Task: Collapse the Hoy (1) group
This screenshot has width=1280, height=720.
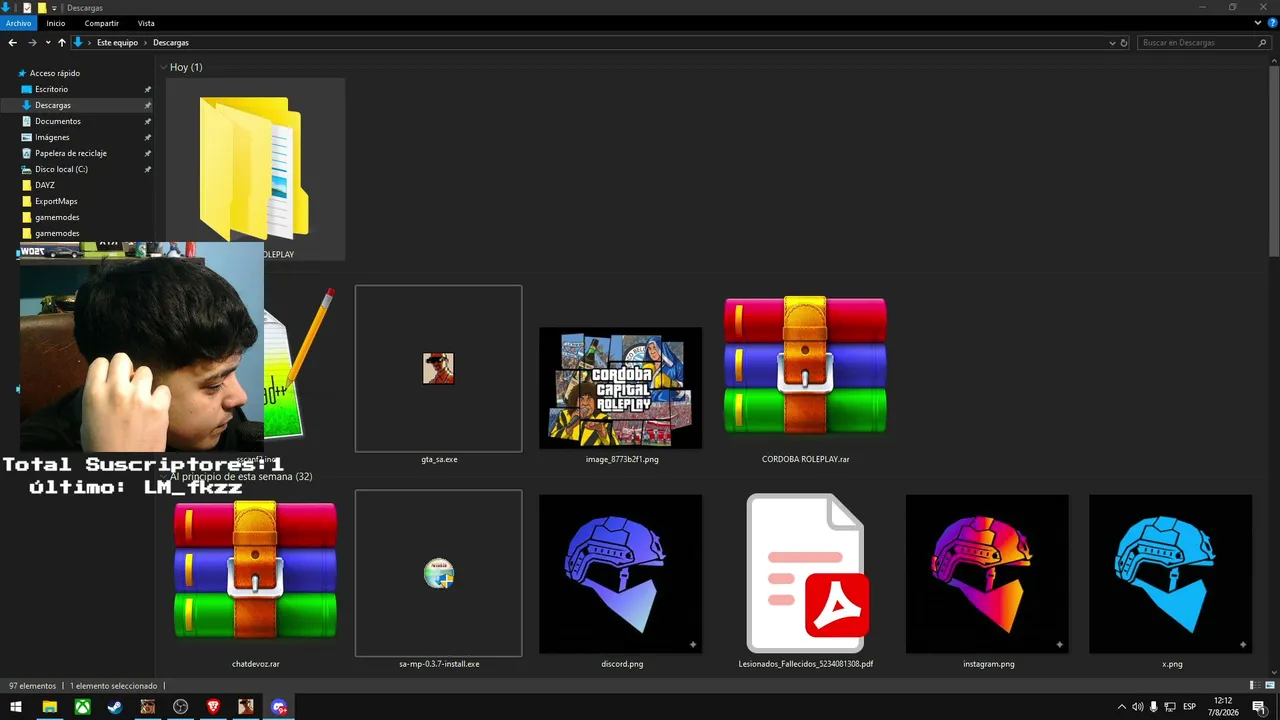Action: point(163,67)
